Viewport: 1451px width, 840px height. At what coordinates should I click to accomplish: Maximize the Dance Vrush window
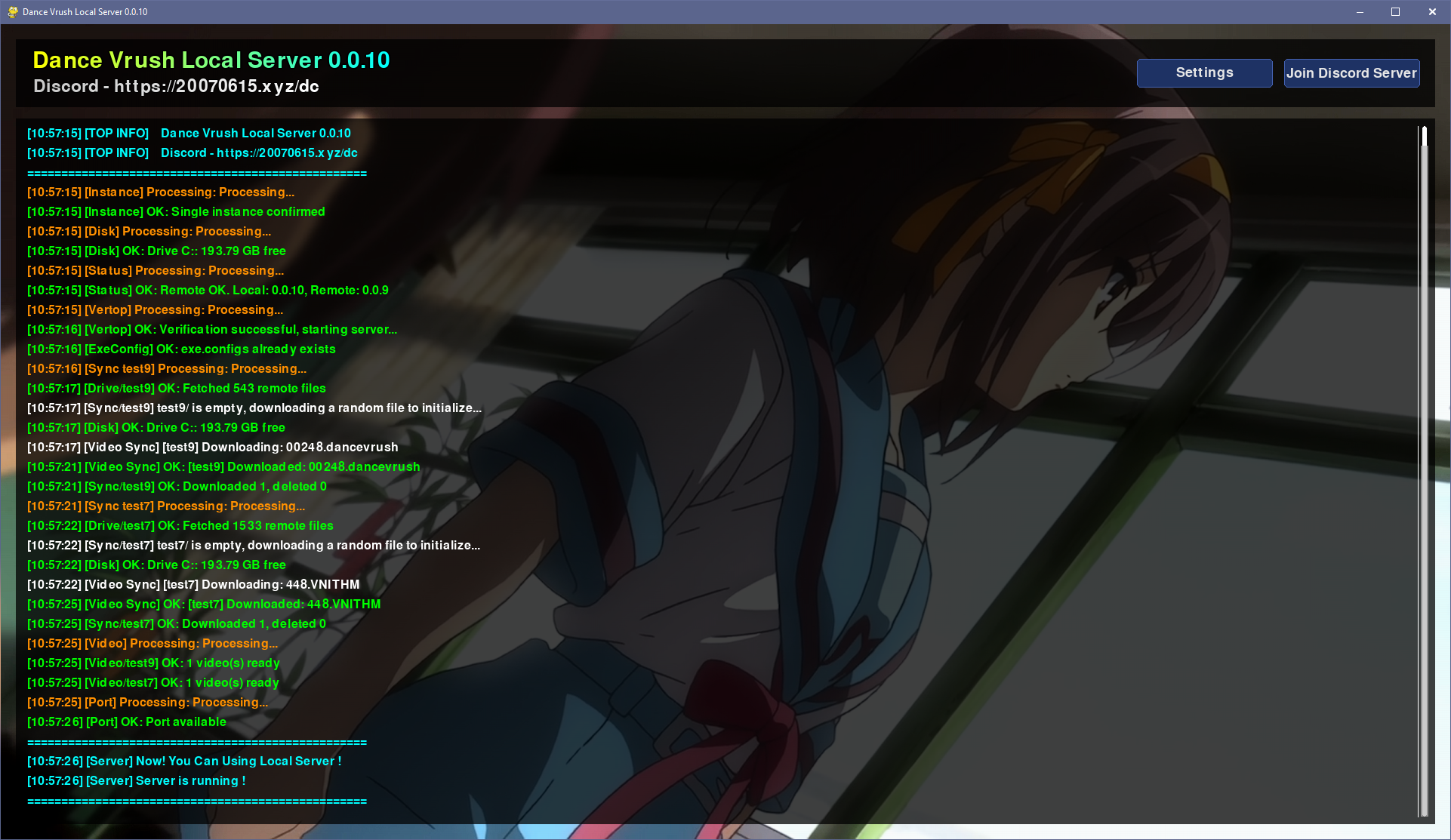click(1395, 12)
